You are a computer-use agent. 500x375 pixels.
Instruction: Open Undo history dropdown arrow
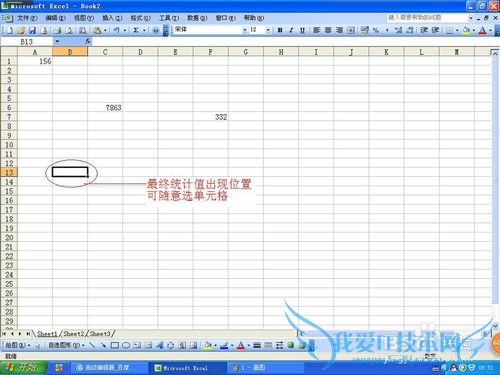(125, 30)
